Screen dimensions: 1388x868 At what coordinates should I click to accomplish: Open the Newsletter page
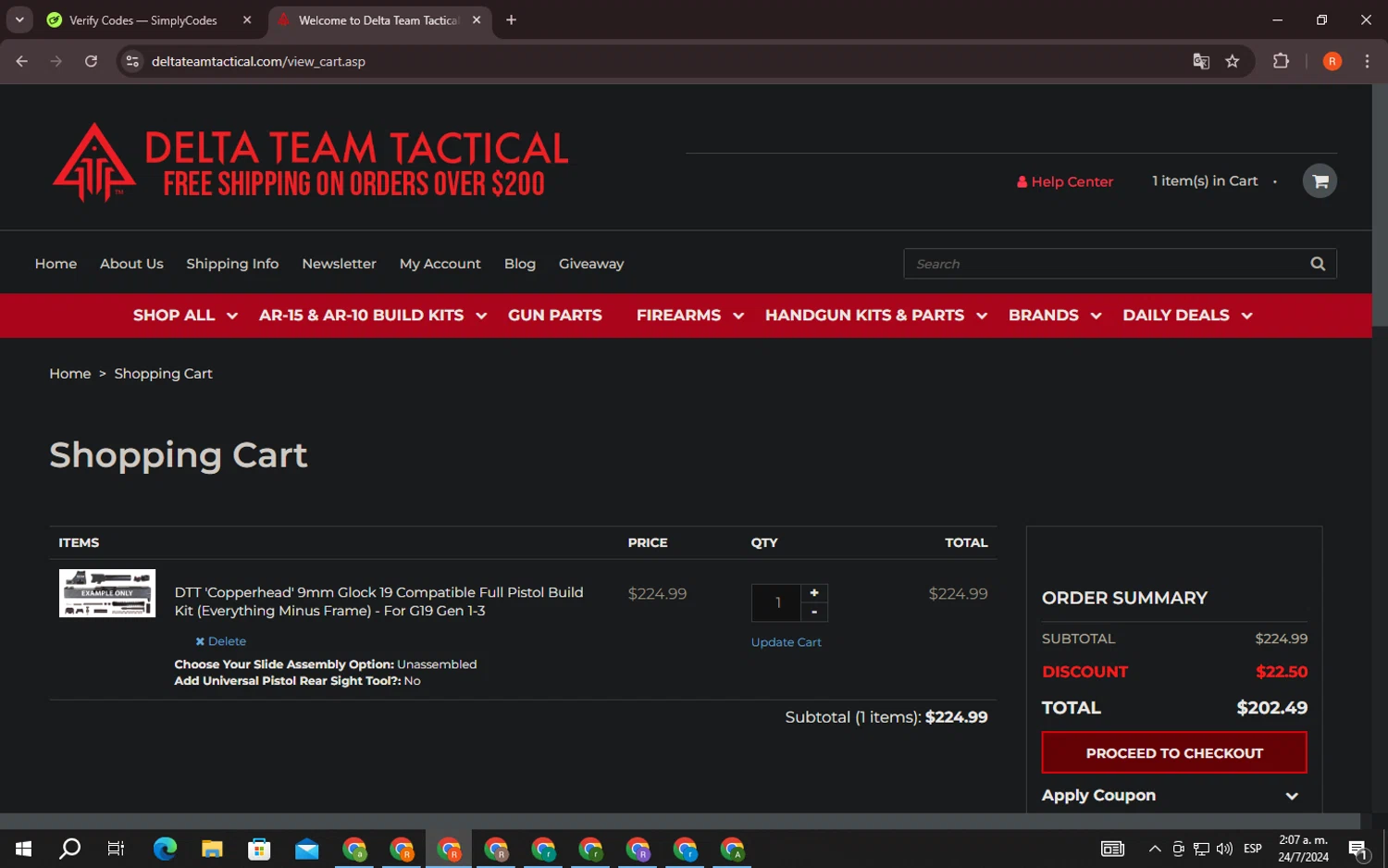click(339, 264)
